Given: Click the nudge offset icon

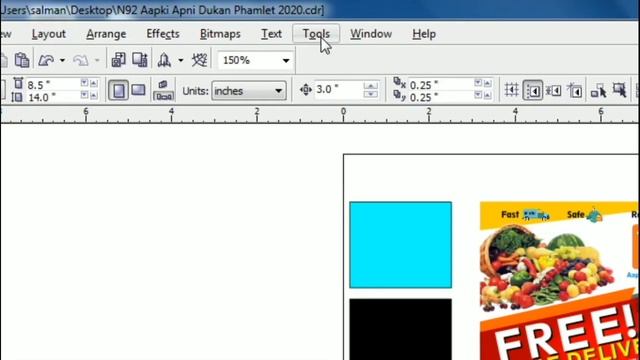Looking at the screenshot, I should click(x=305, y=89).
